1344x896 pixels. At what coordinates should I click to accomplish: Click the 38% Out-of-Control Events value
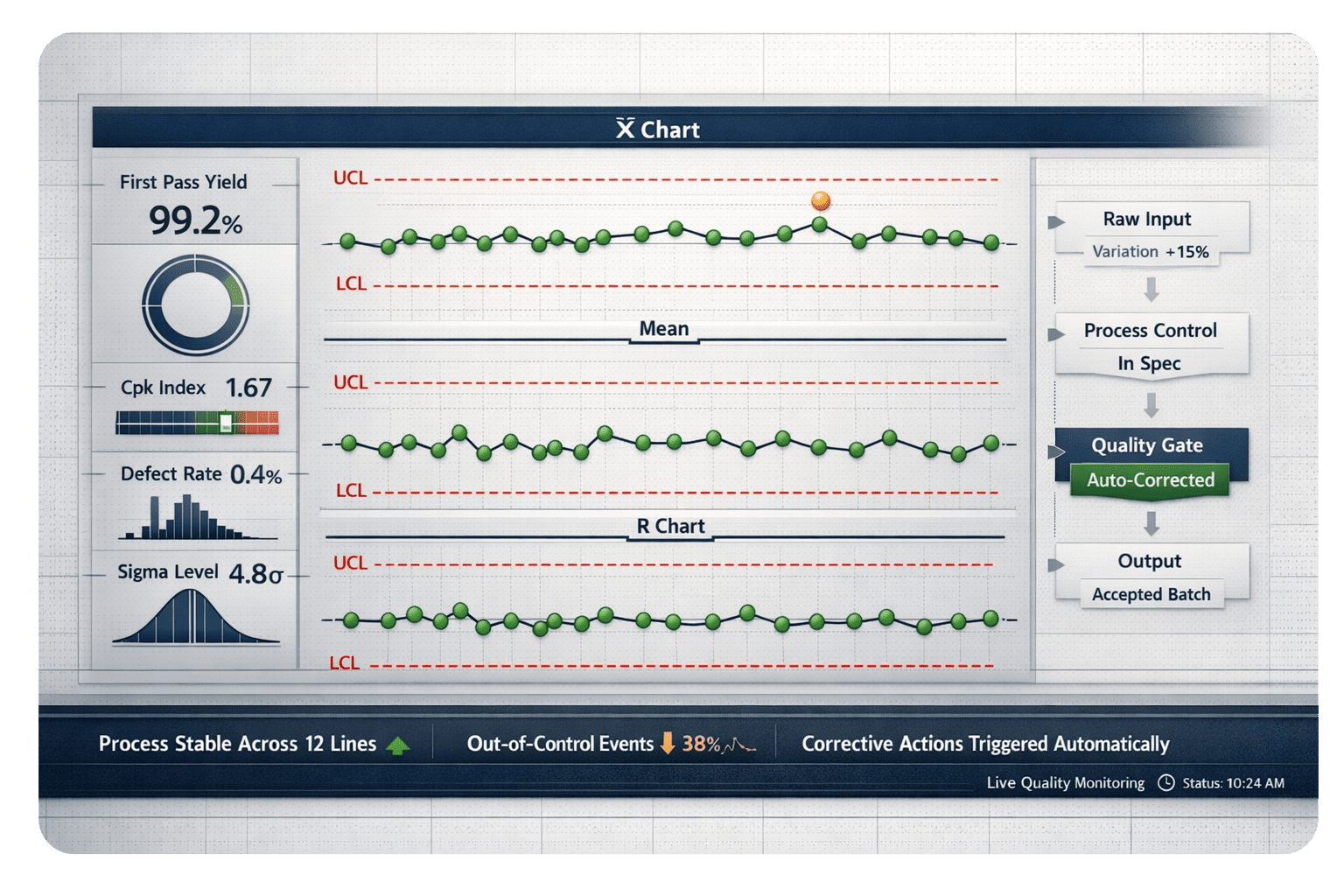(x=701, y=744)
